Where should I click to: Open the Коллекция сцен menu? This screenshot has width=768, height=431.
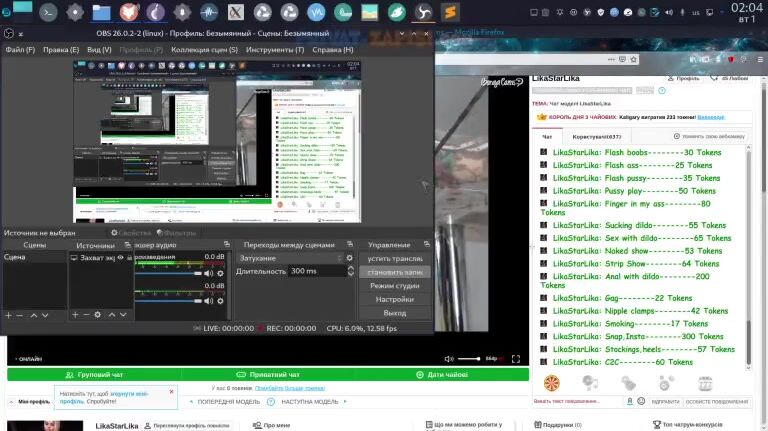[204, 49]
